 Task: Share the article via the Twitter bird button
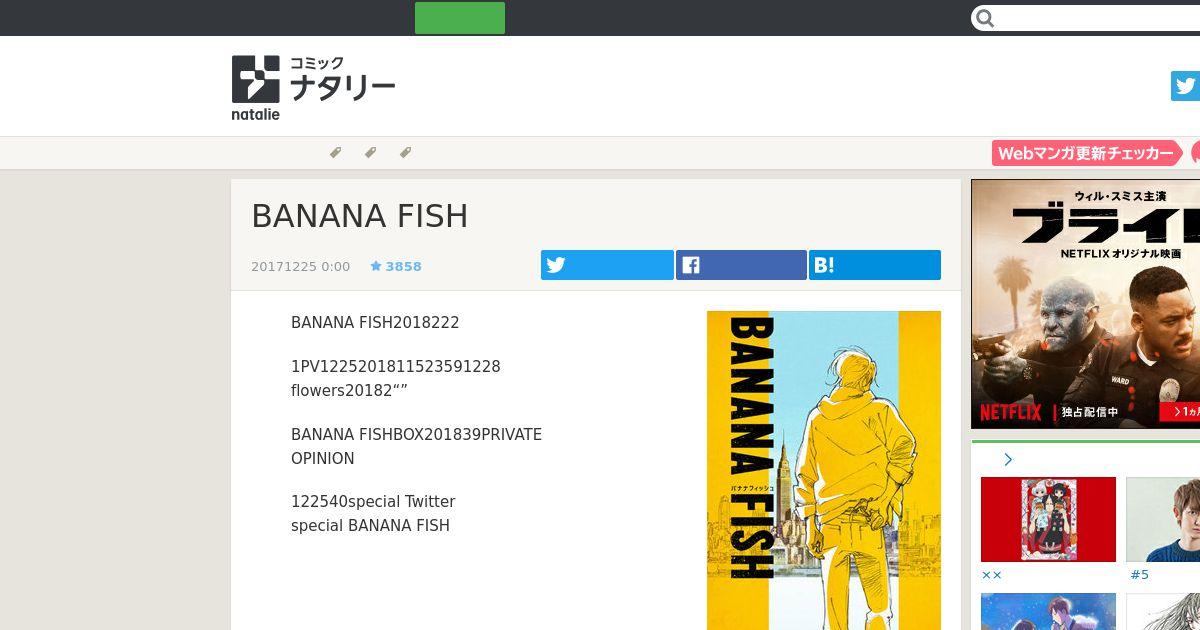pyautogui.click(x=607, y=265)
